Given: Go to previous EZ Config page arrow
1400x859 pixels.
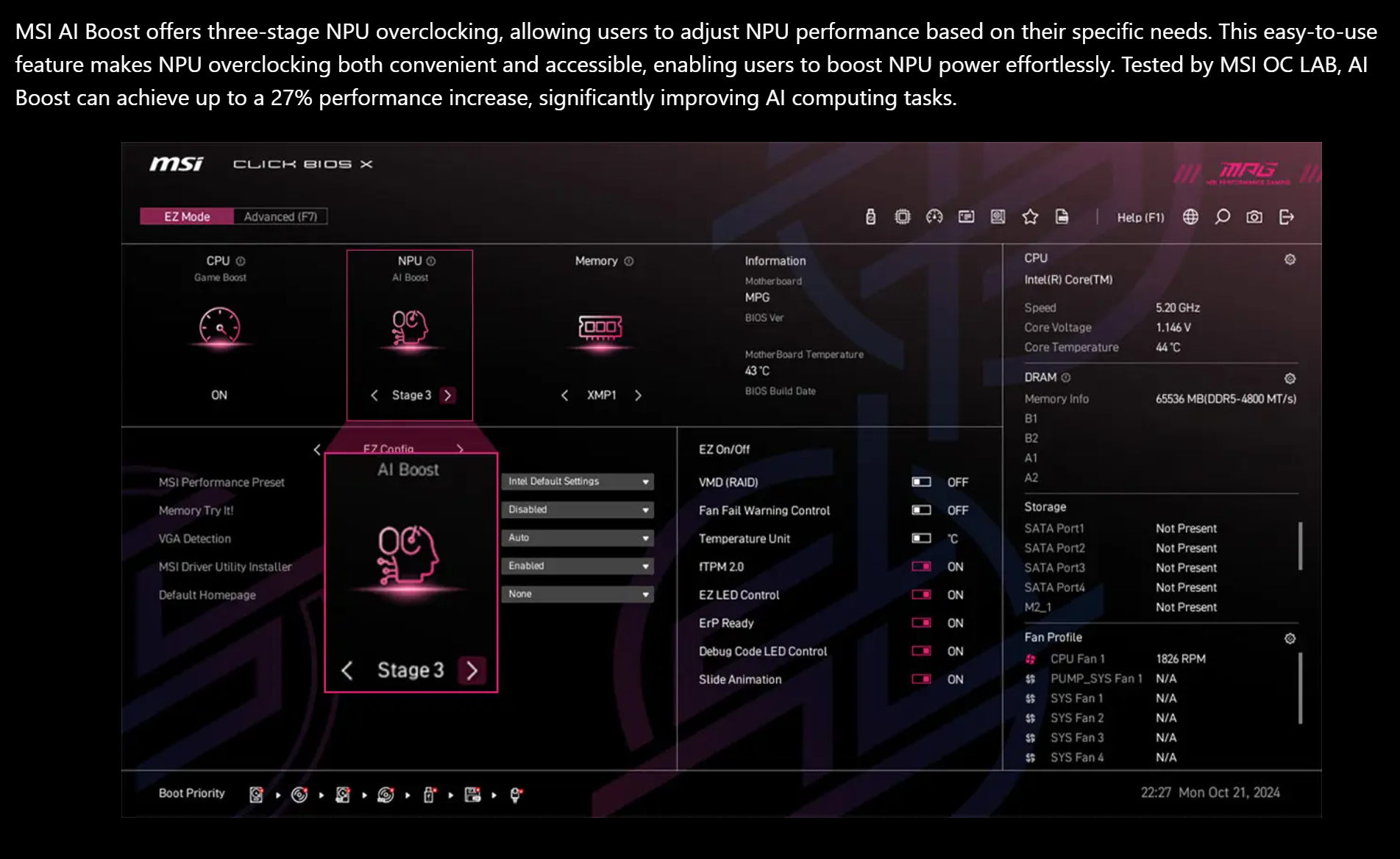Looking at the screenshot, I should 317,449.
